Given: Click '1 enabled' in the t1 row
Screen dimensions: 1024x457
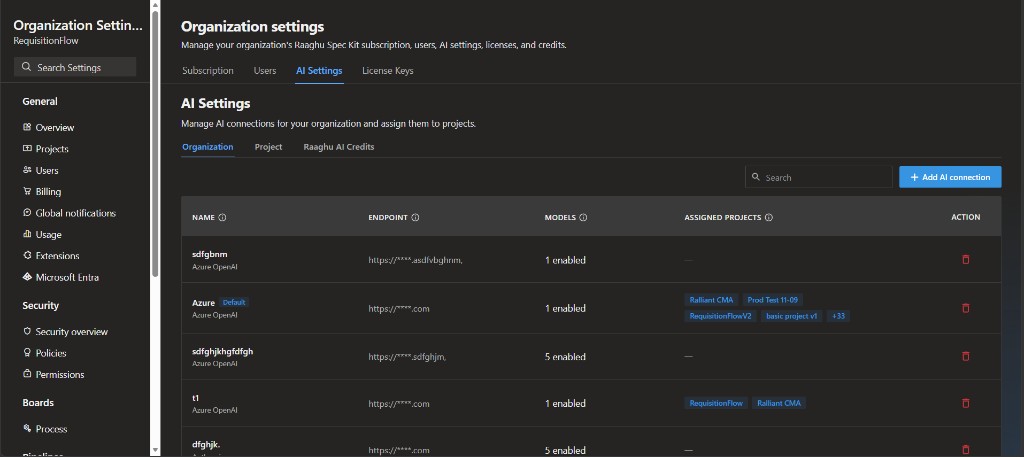Looking at the screenshot, I should (565, 403).
